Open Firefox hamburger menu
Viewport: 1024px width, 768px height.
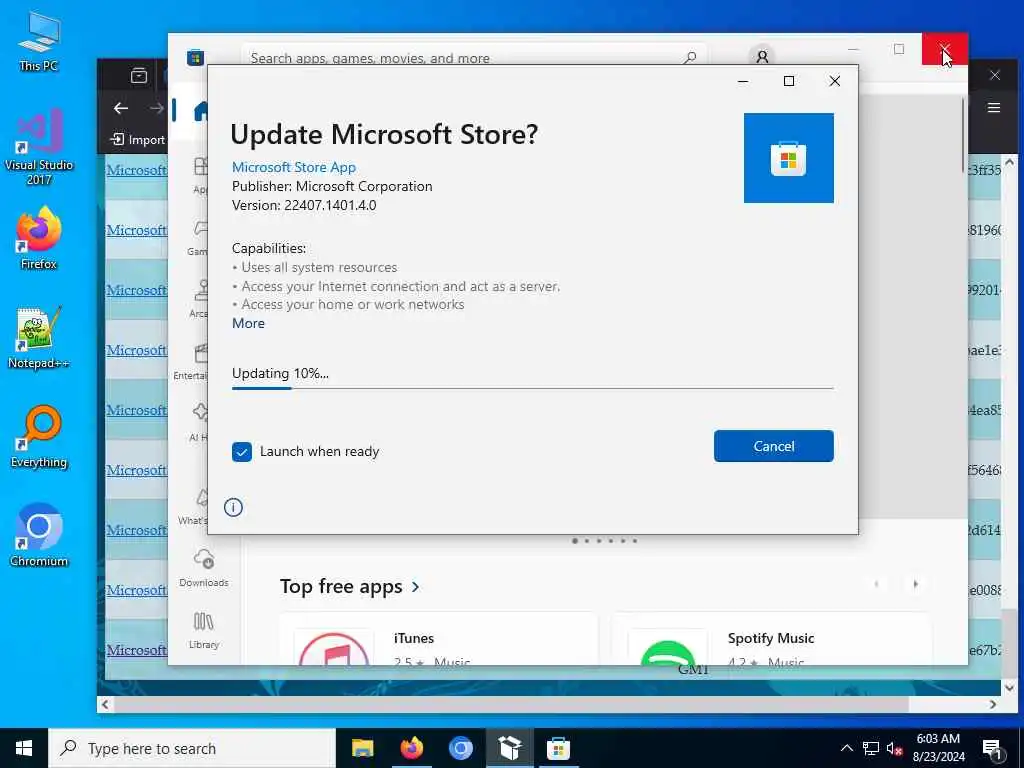coord(994,108)
